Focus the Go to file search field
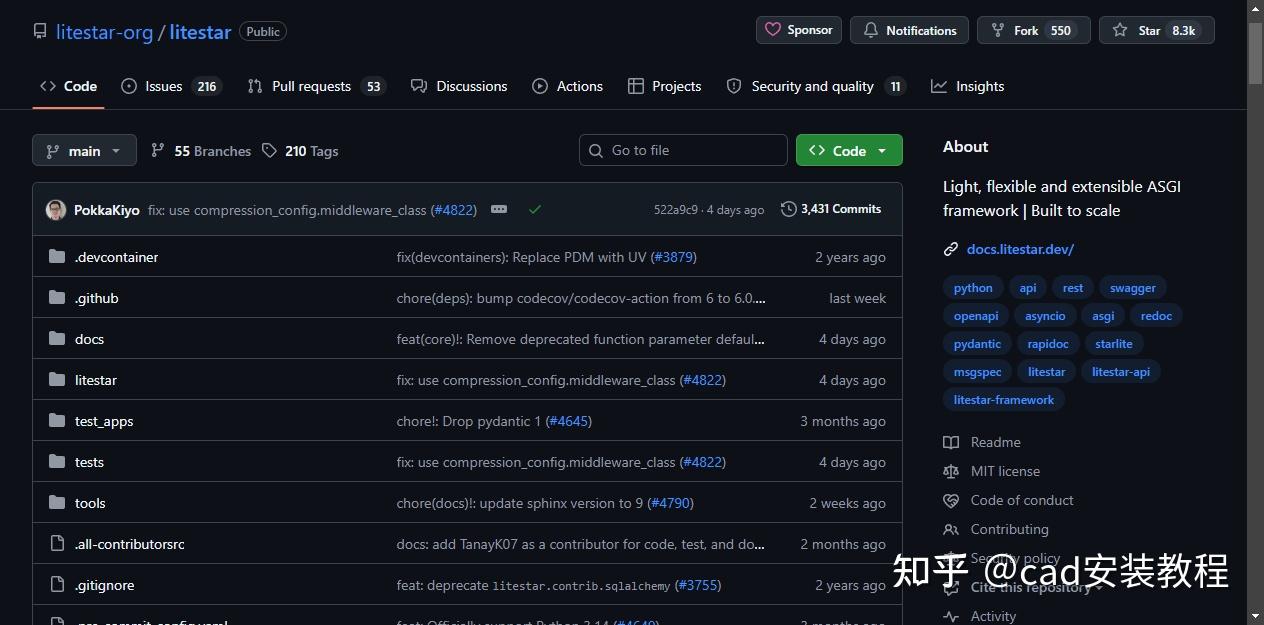This screenshot has width=1264, height=625. (x=683, y=150)
